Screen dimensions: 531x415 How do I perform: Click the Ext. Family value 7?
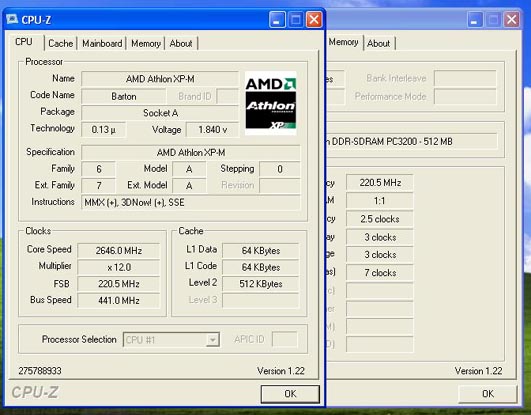99,186
